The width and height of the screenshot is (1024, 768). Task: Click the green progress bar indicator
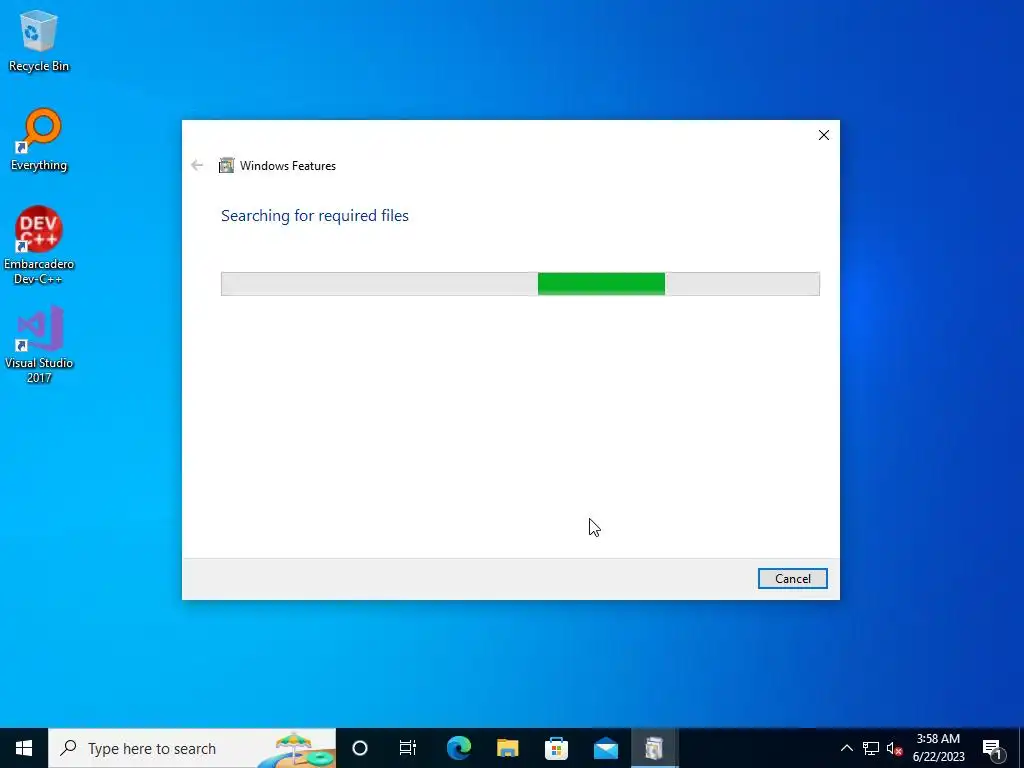tap(601, 284)
